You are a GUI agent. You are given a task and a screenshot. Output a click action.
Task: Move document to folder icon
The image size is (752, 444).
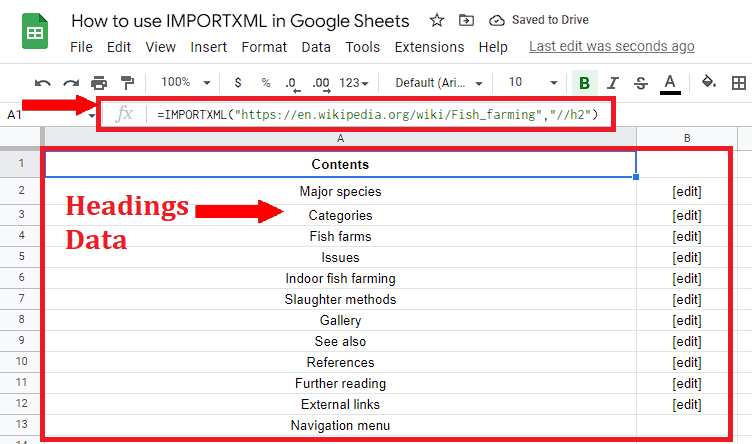click(466, 20)
